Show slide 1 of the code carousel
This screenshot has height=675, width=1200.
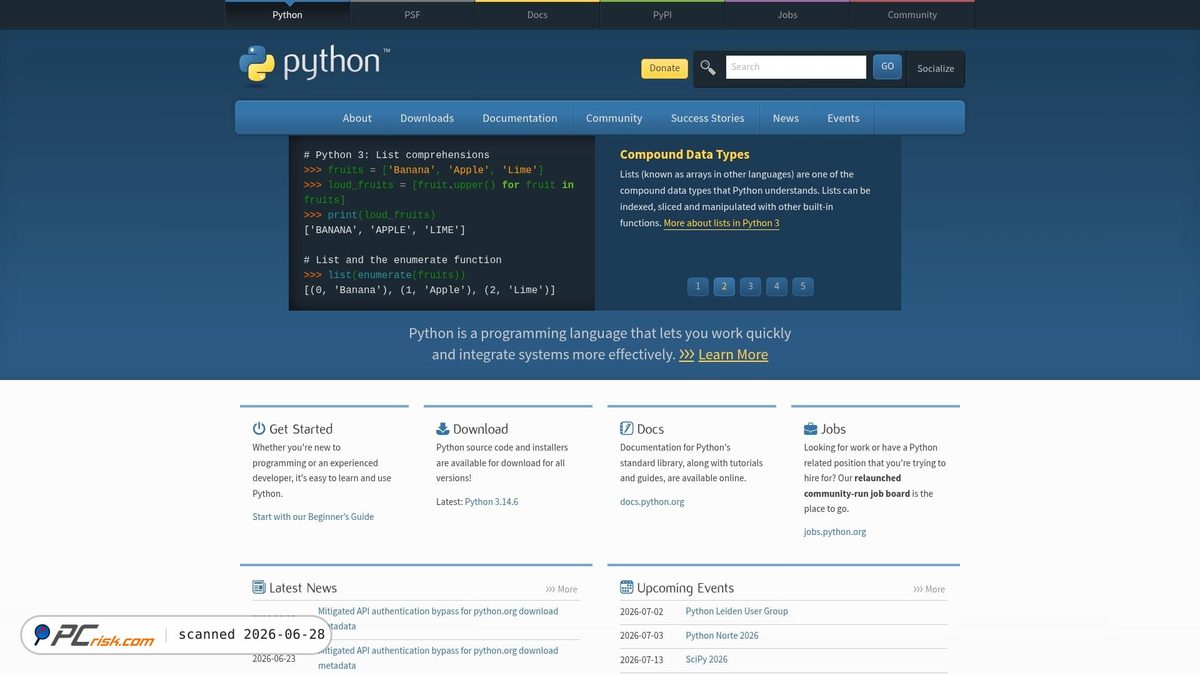(x=698, y=286)
